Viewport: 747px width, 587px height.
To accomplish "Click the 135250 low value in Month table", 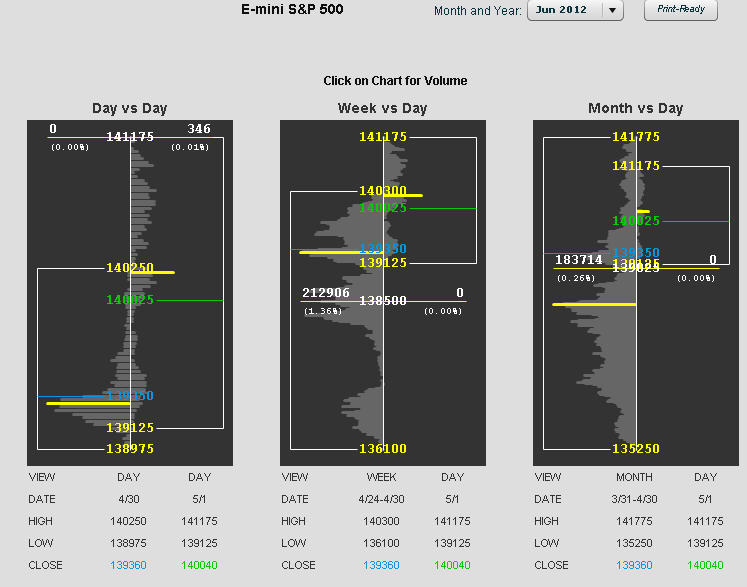I will click(x=634, y=543).
